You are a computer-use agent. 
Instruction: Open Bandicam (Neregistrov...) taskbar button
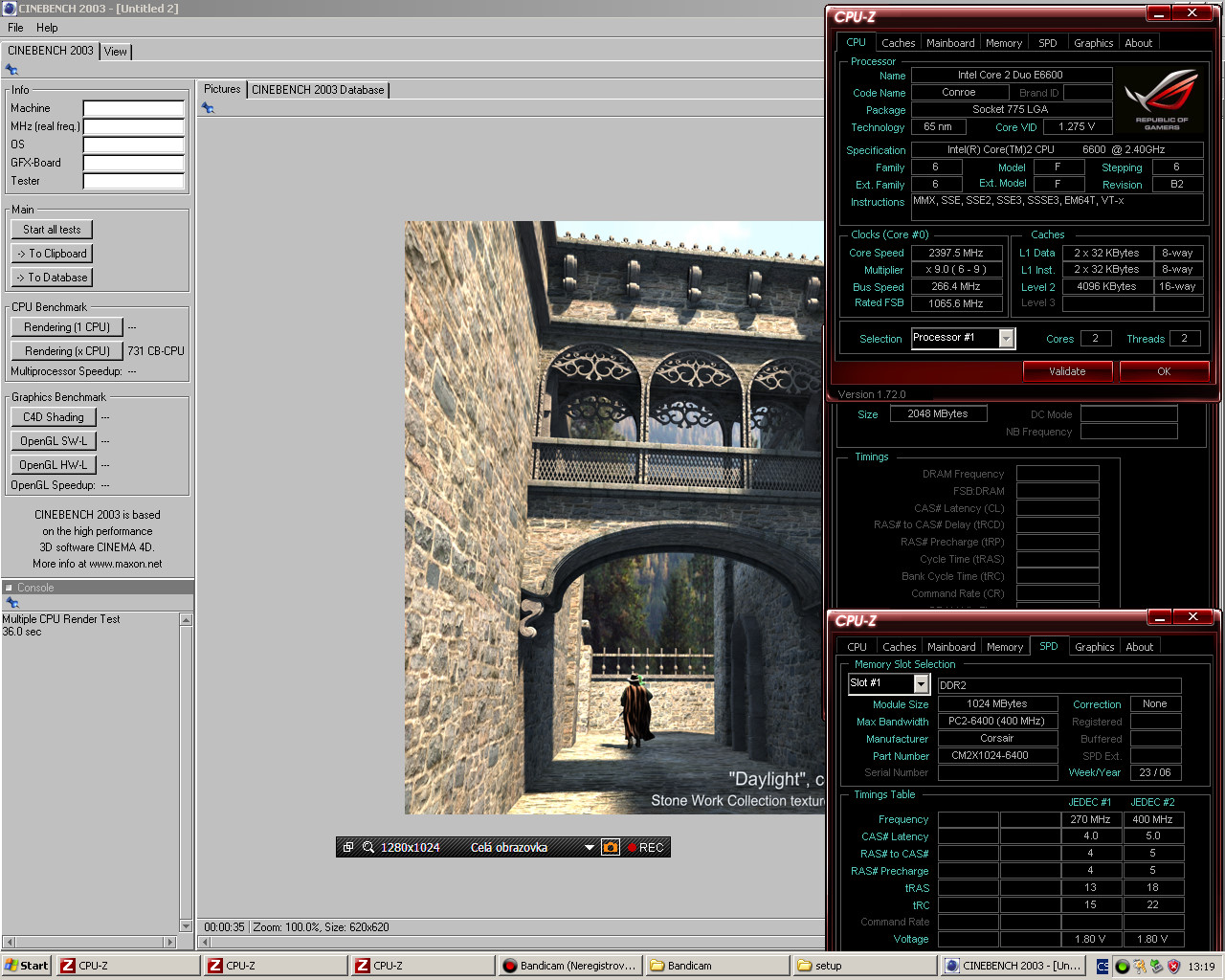(571, 966)
